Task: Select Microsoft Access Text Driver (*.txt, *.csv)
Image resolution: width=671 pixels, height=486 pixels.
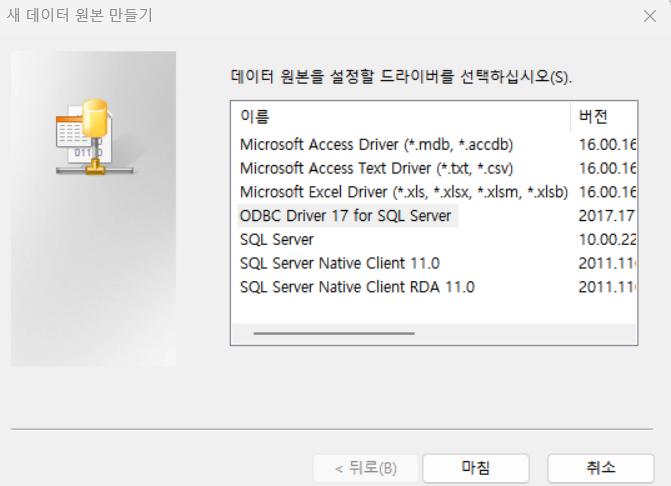Action: (377, 168)
